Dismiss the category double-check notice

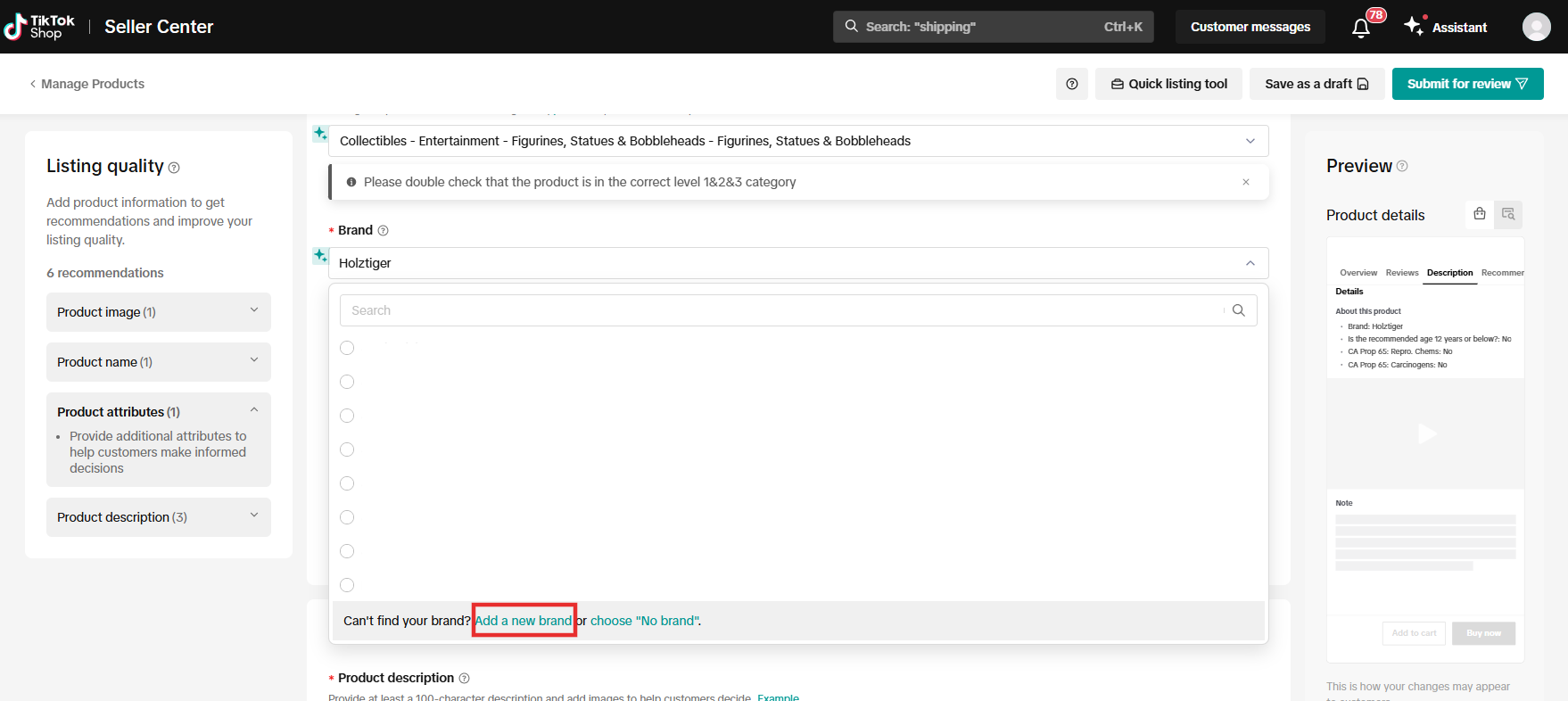tap(1246, 182)
